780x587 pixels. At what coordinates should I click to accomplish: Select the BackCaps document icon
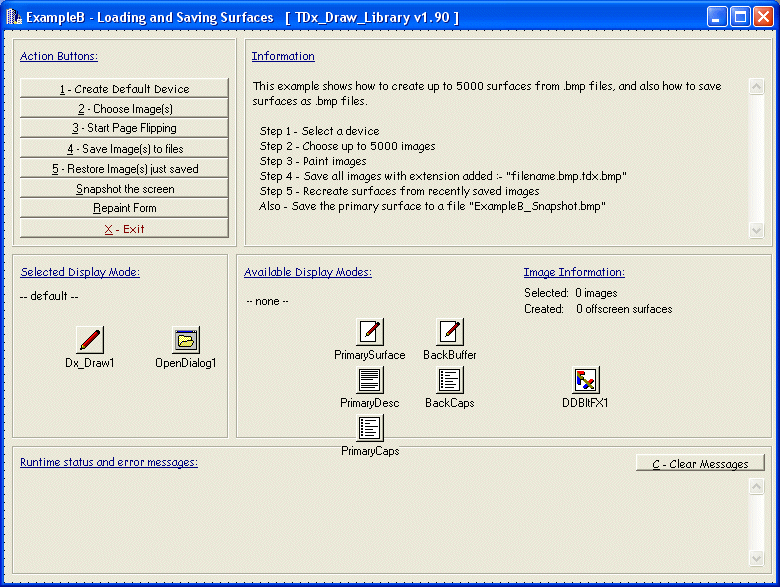[450, 380]
